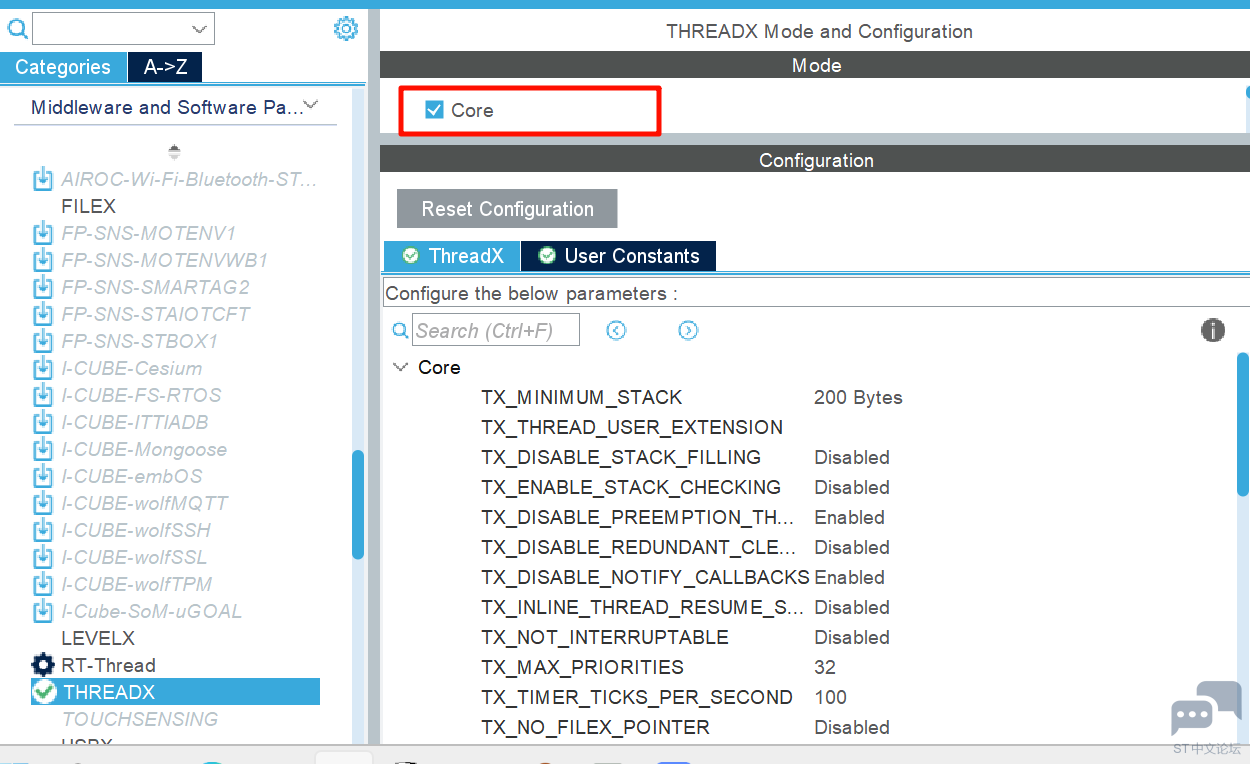Viewport: 1250px width, 764px height.
Task: Click the download icon beside FP-SNS-STBOX1
Action: click(43, 342)
